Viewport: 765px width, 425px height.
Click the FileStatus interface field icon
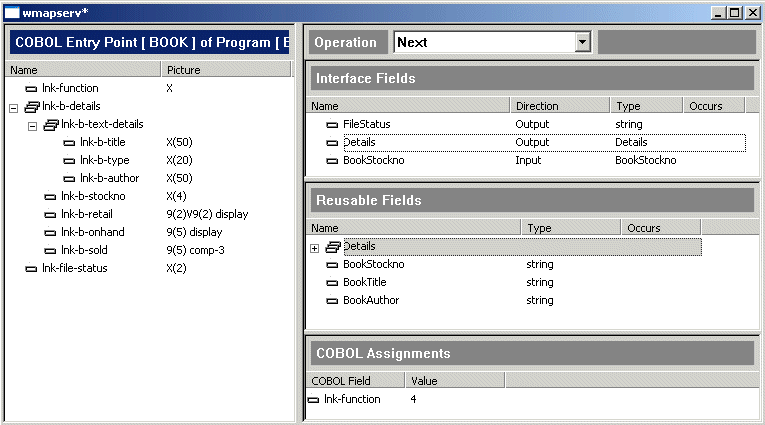(332, 124)
